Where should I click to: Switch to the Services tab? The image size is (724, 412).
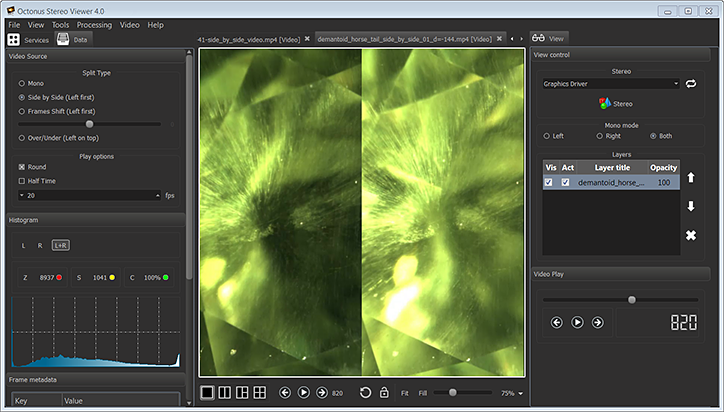coord(28,40)
